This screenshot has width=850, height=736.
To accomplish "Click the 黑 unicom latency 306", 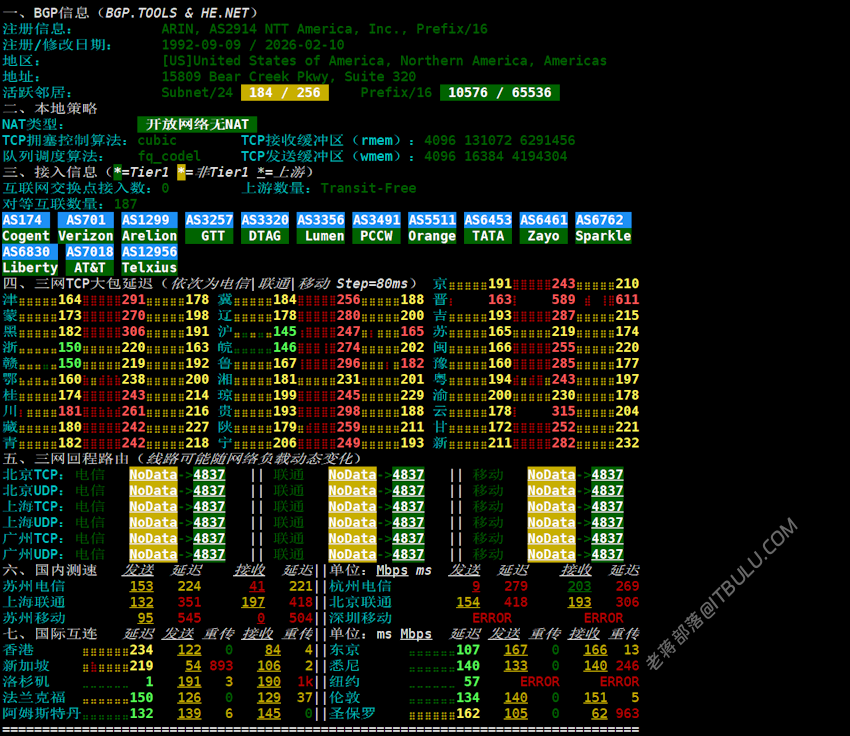I will click(x=133, y=332).
